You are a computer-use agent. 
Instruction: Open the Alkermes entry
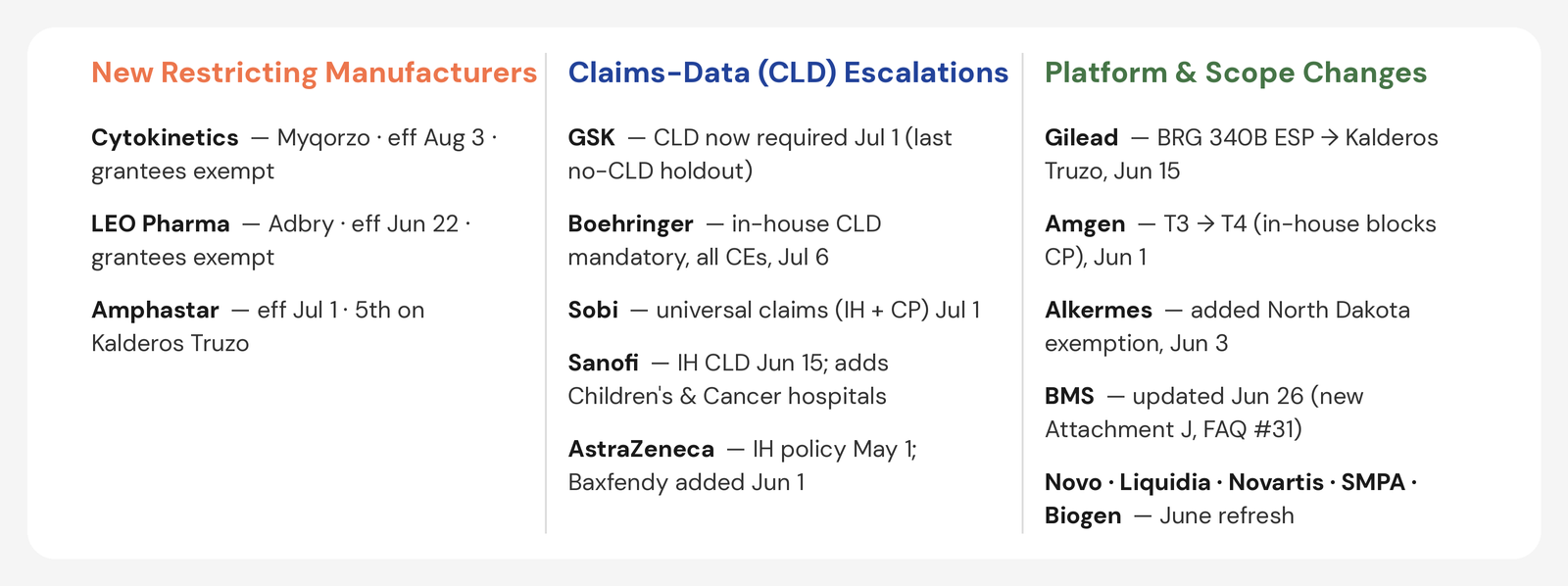[1099, 311]
